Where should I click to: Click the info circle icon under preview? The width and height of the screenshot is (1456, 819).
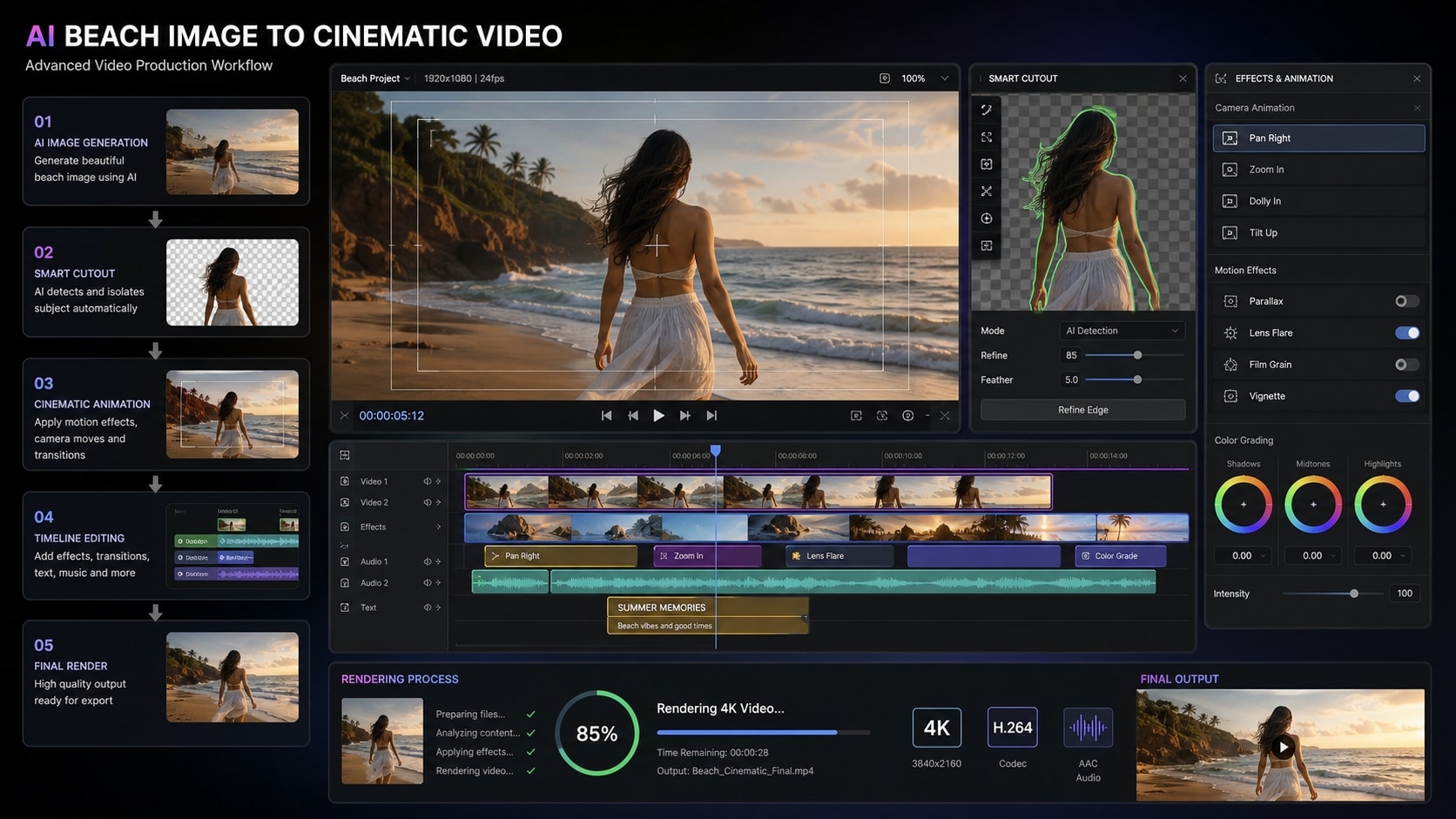coord(908,416)
